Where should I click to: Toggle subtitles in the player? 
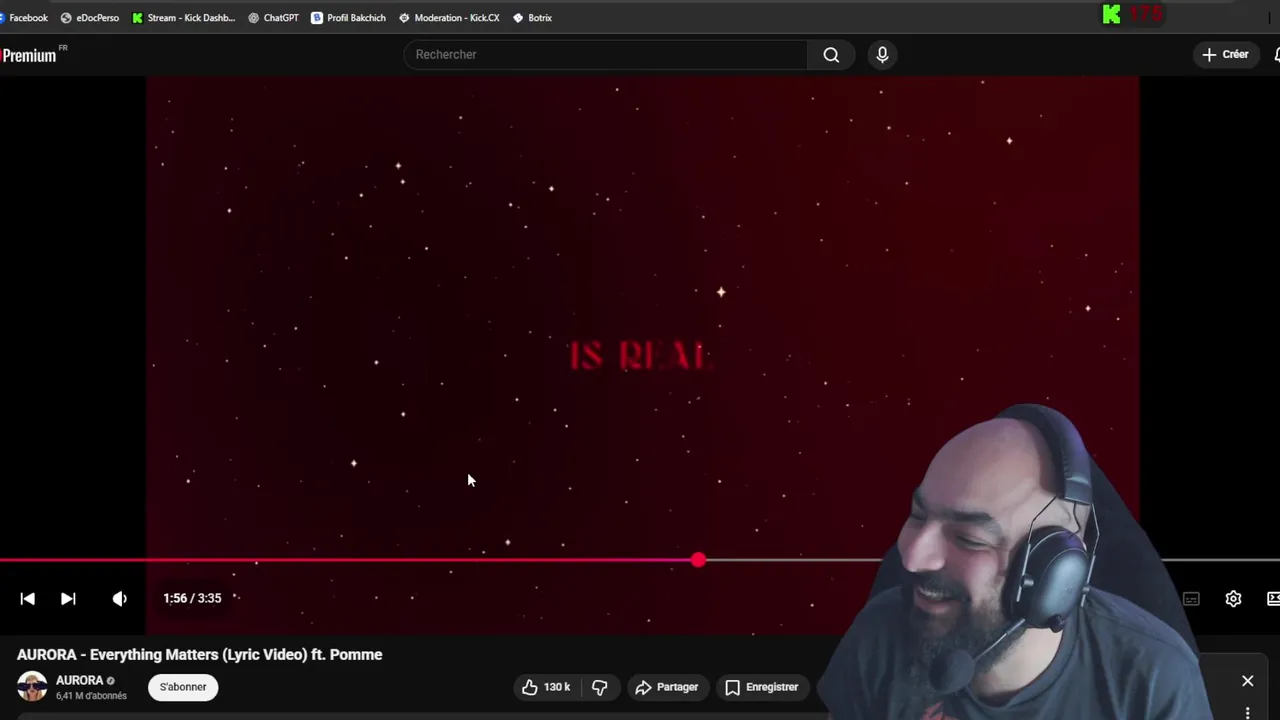(x=1191, y=599)
